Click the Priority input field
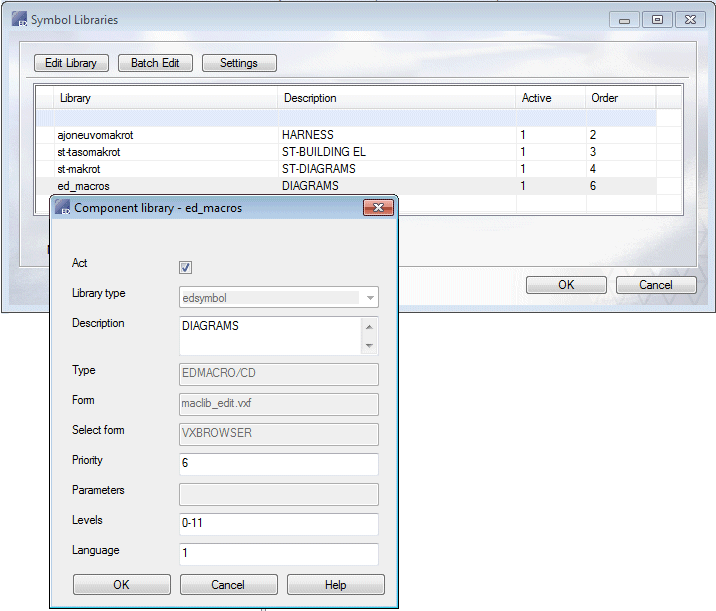 coord(278,464)
